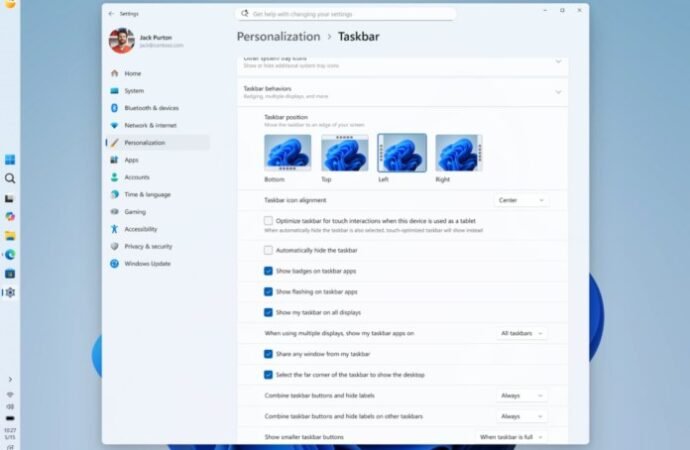The image size is (690, 450).
Task: Launch Microsoft Edge from the taskbar
Action: pos(10,255)
